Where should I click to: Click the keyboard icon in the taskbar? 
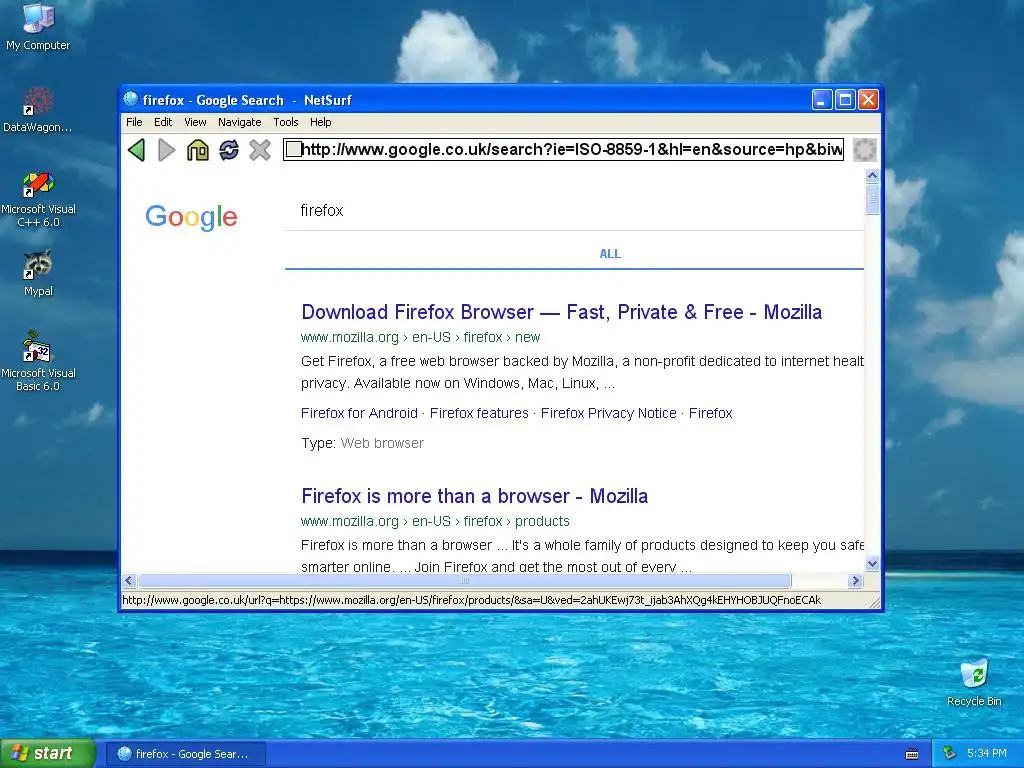click(x=912, y=754)
